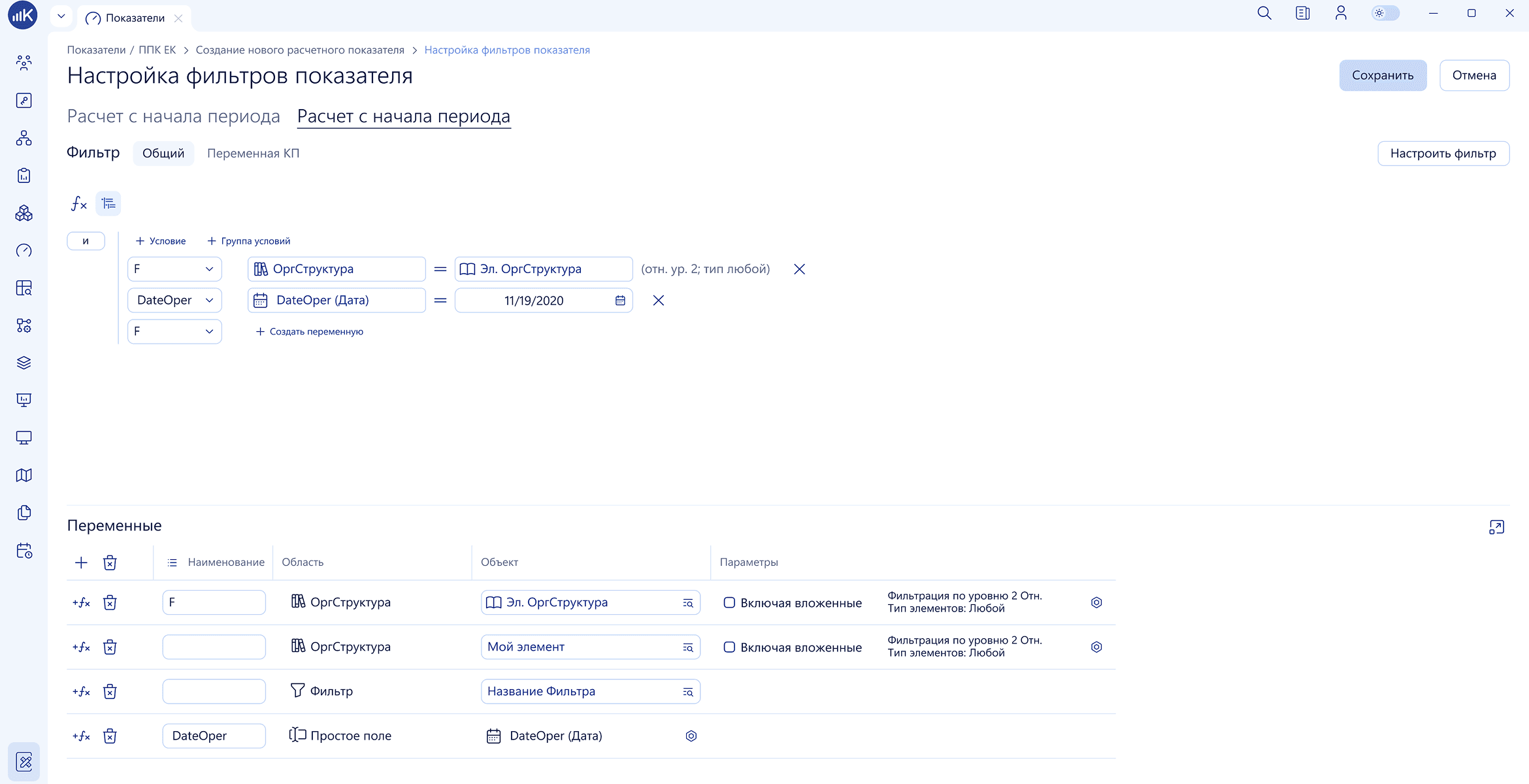Viewport: 1529px width, 784px height.
Task: Click Создать переменную link
Action: 310,332
